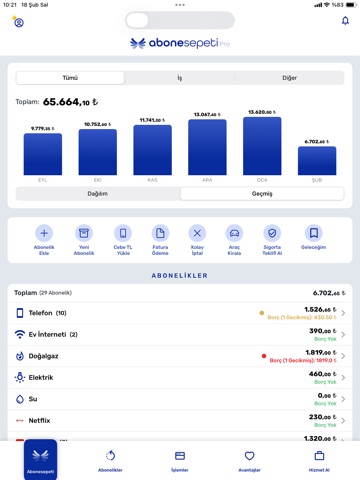360x480 pixels.
Task: Click the Telefon phone icon
Action: 20,313
